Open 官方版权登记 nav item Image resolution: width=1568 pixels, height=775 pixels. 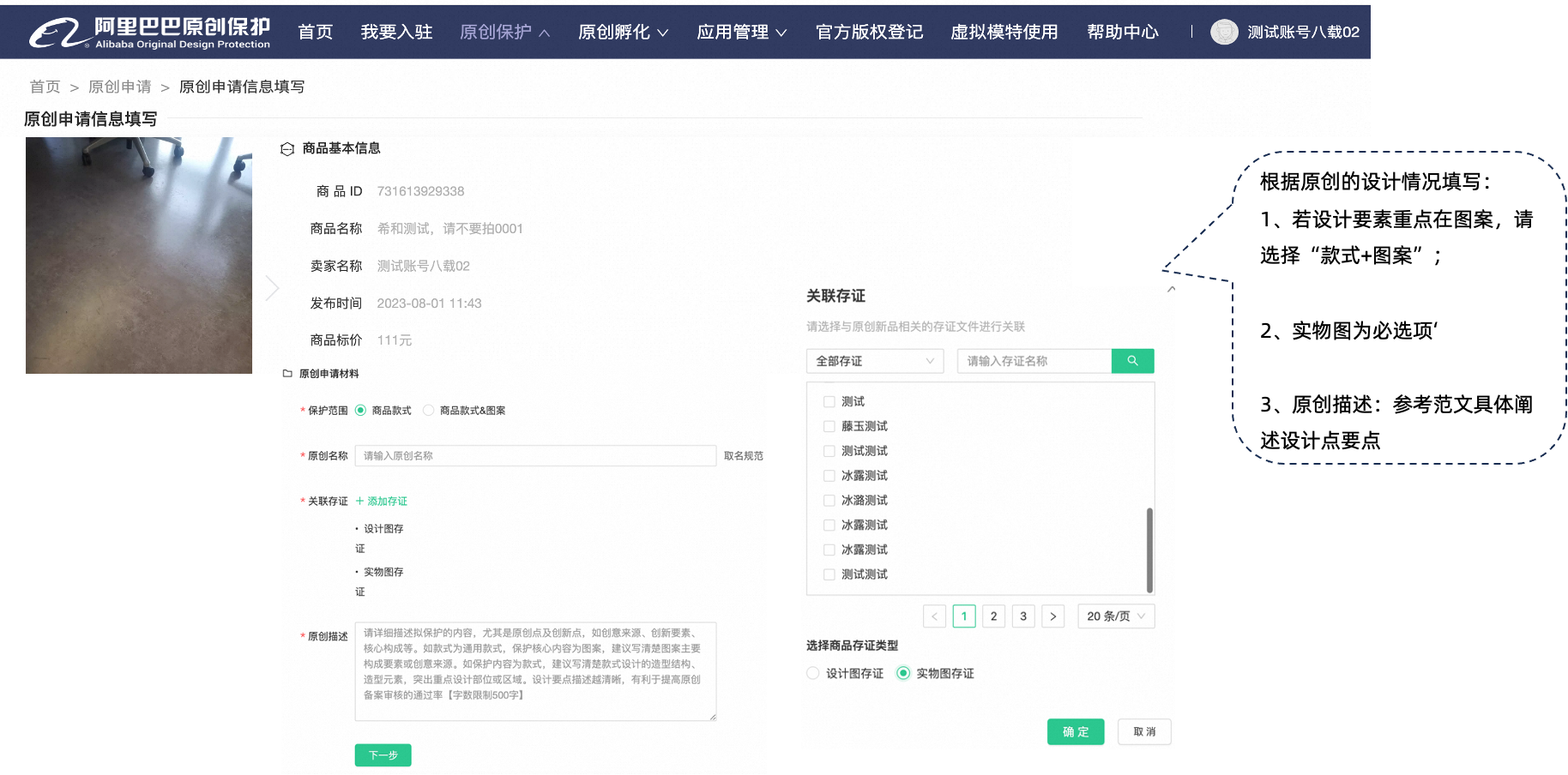coord(869,33)
